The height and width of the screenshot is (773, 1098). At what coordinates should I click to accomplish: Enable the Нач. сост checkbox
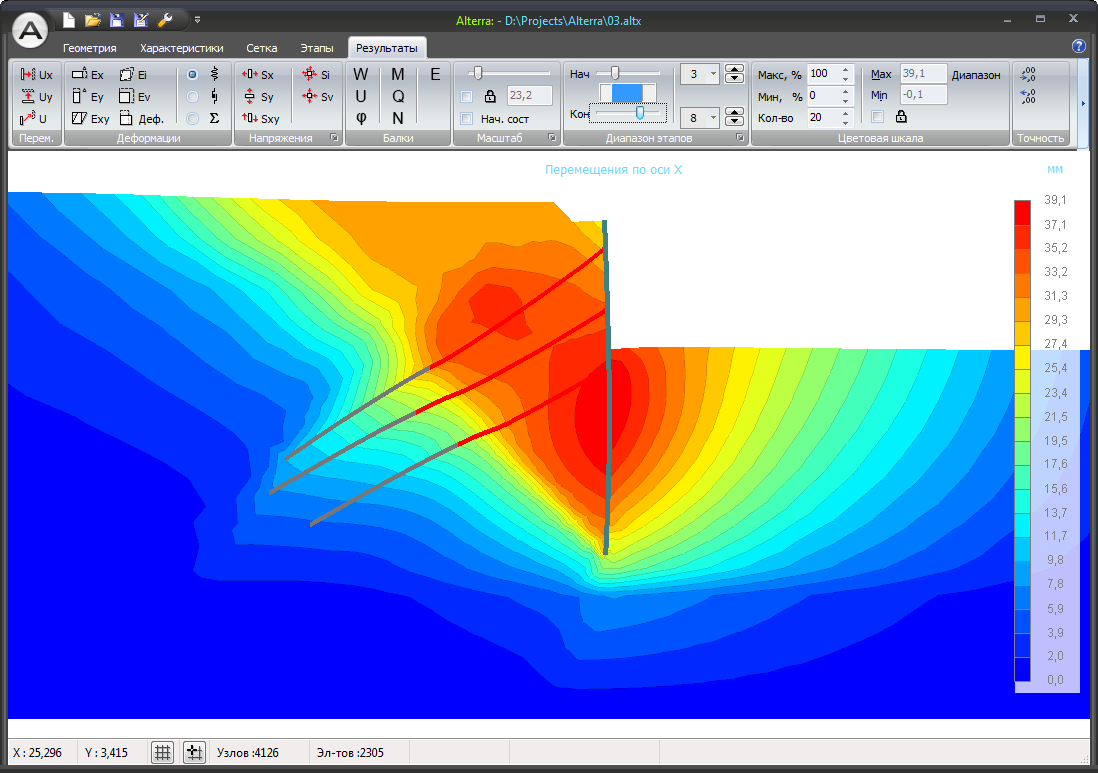tap(467, 118)
